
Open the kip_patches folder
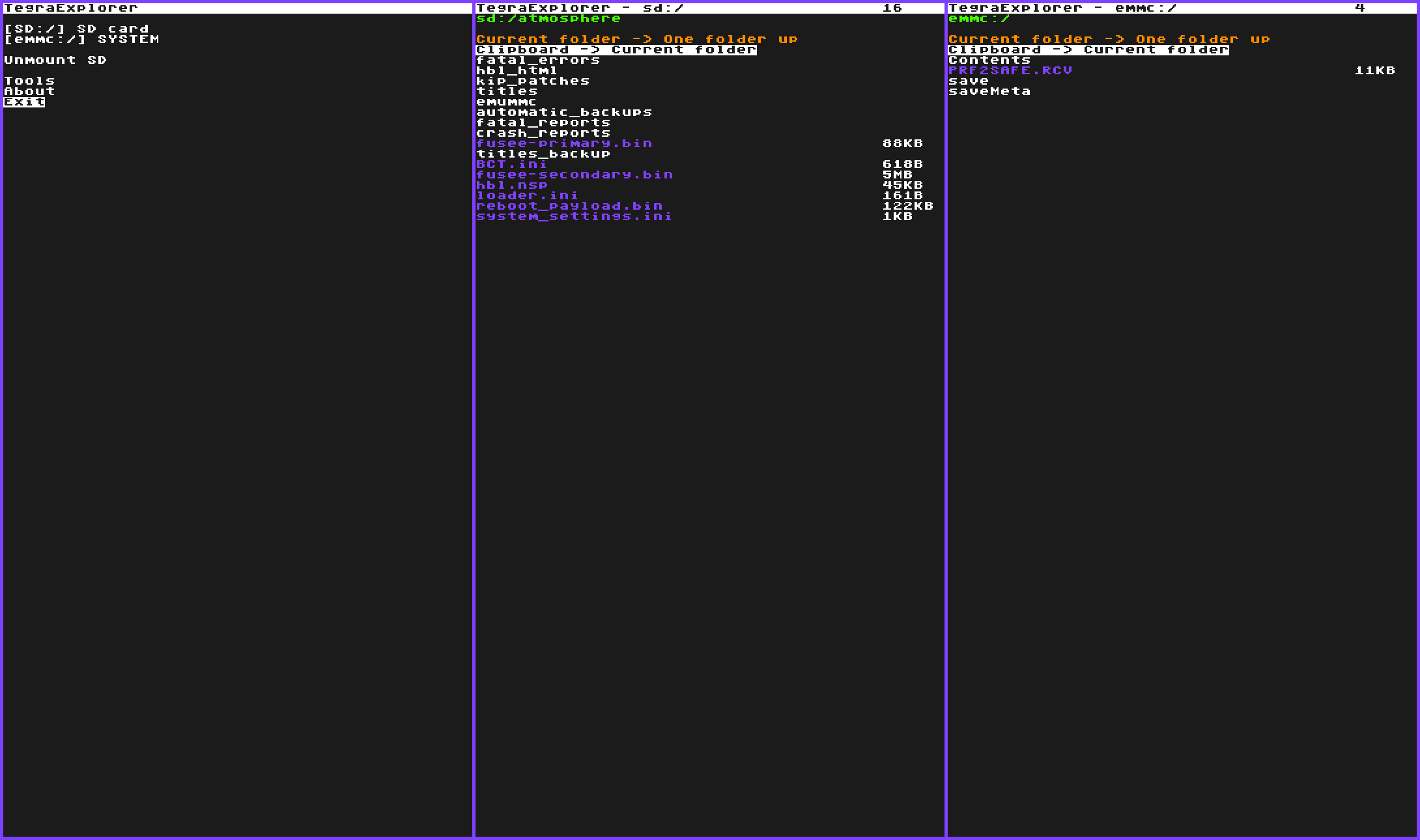tap(533, 81)
